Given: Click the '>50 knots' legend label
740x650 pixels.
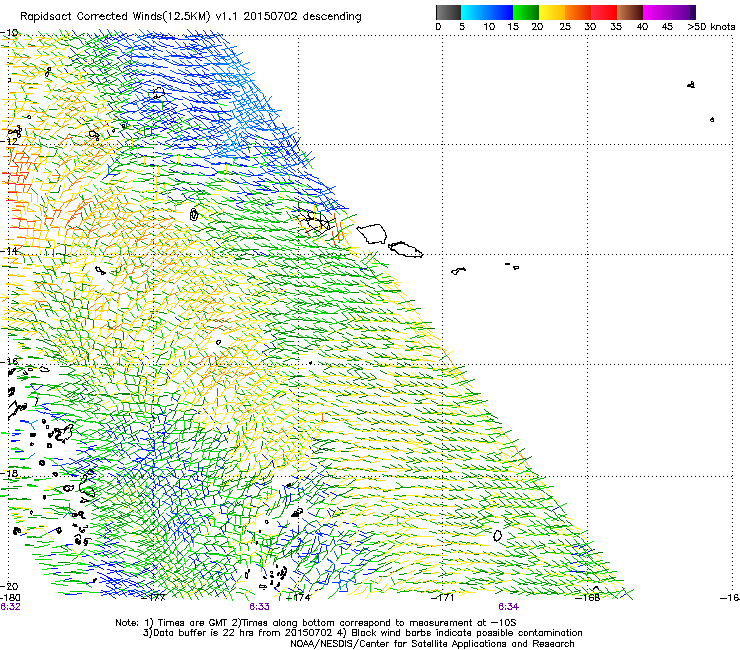Looking at the screenshot, I should pyautogui.click(x=711, y=26).
